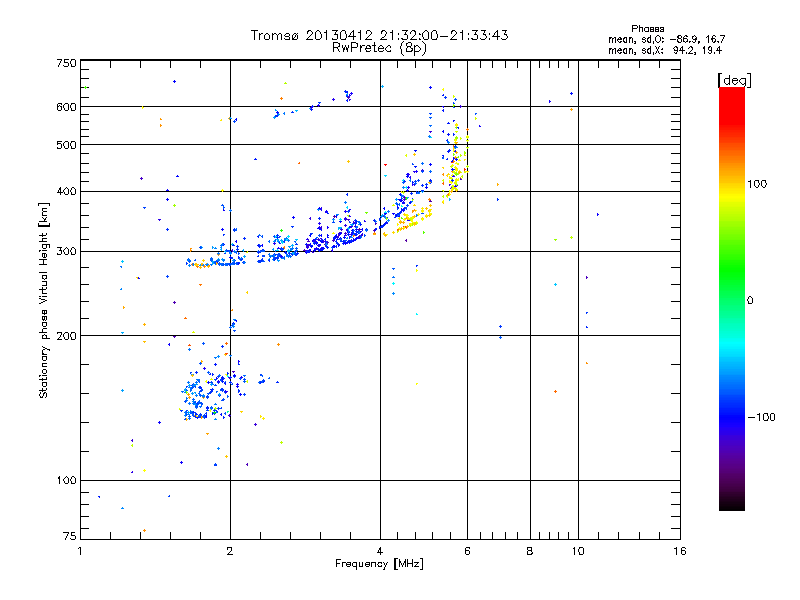Click the "100" km tick on the height axis
This screenshot has height=600, width=800.
[x=66, y=480]
